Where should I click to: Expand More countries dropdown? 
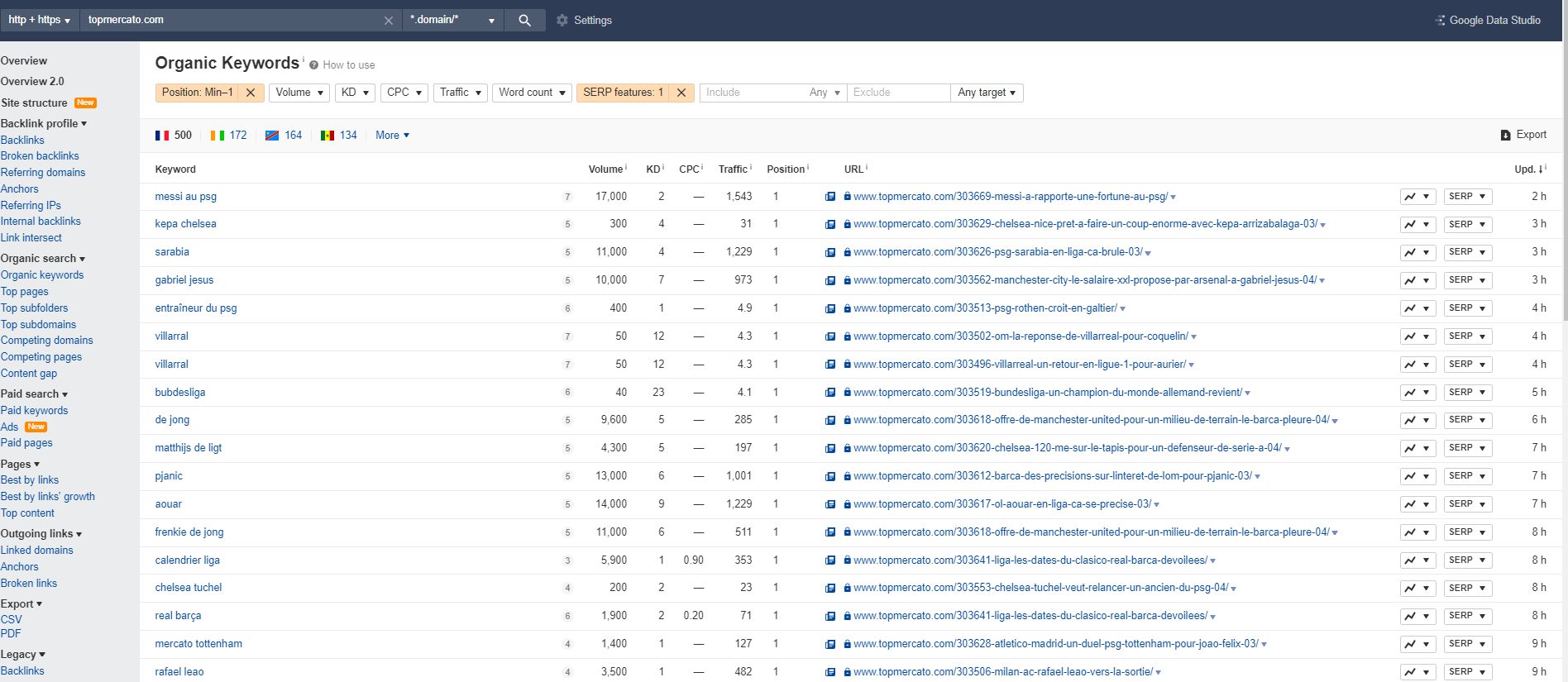click(392, 135)
